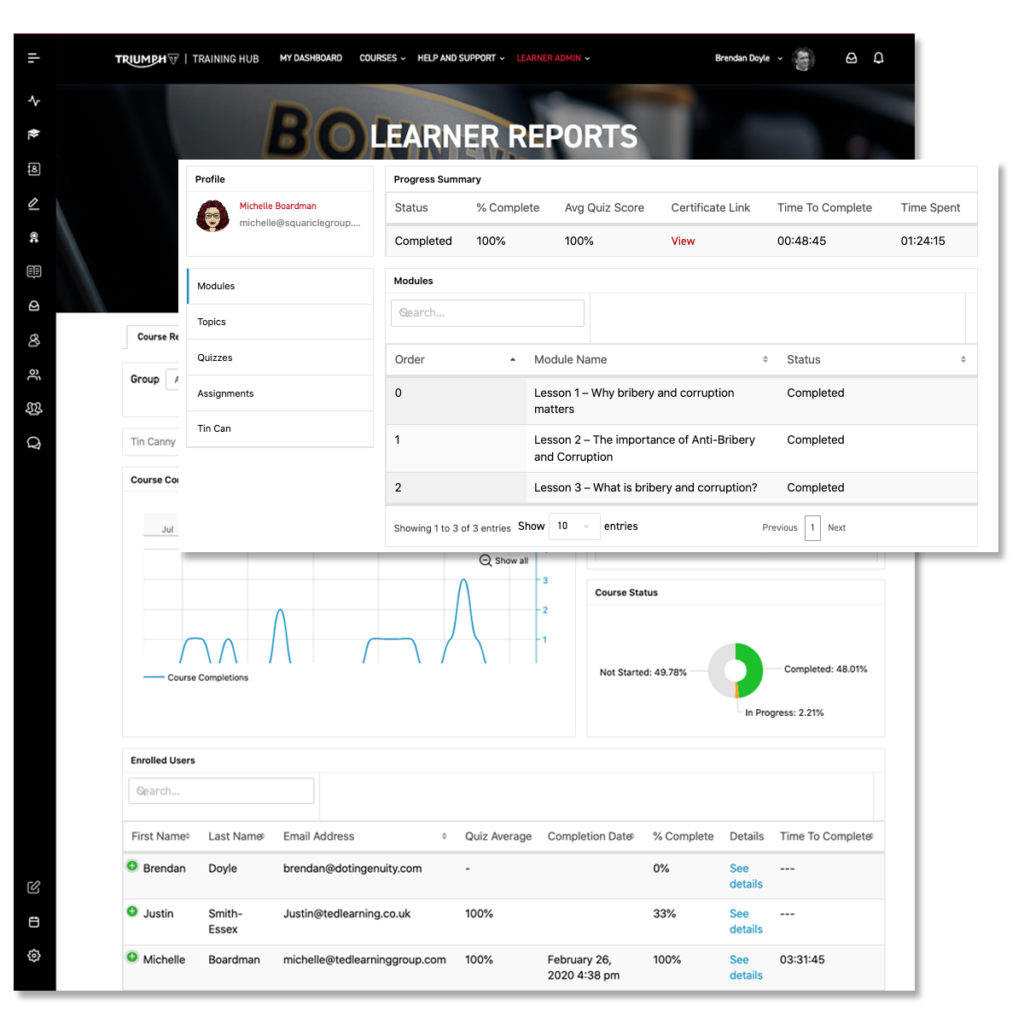
Task: Toggle the Course Completions chart legend
Action: point(196,678)
